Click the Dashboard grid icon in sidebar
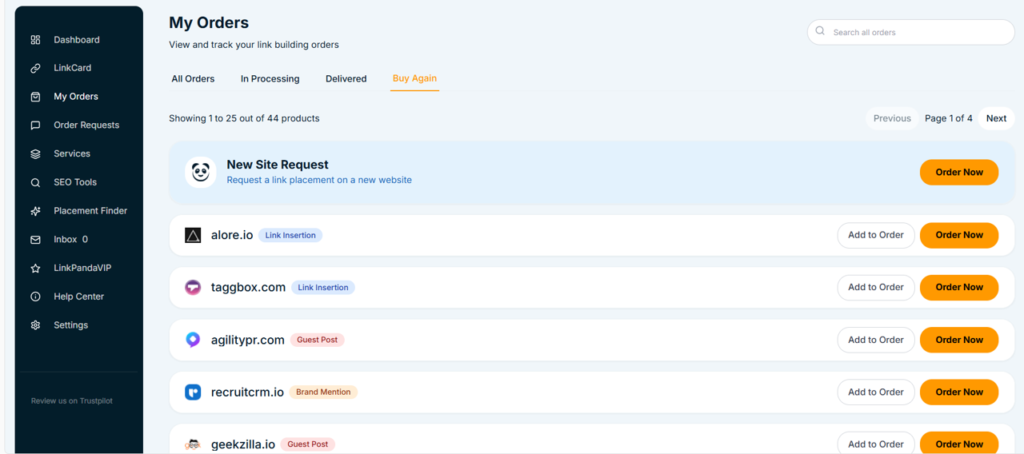The width and height of the screenshot is (1024, 454). 35,40
